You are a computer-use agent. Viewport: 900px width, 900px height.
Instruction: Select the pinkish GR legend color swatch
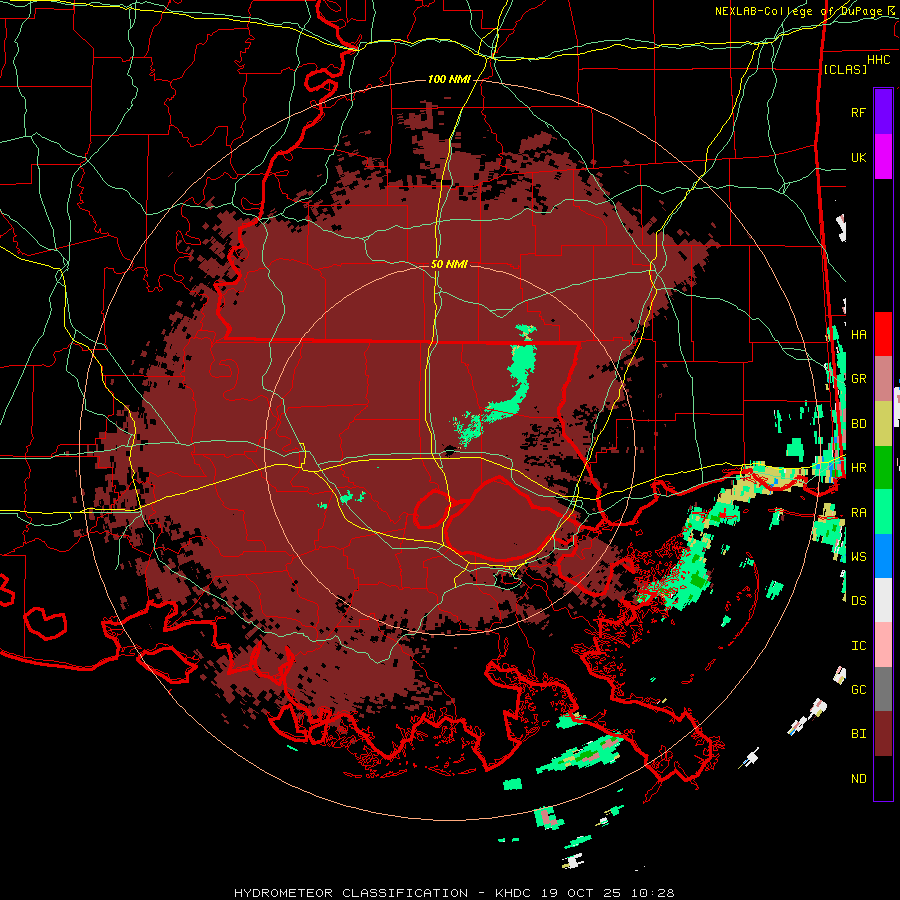point(883,379)
